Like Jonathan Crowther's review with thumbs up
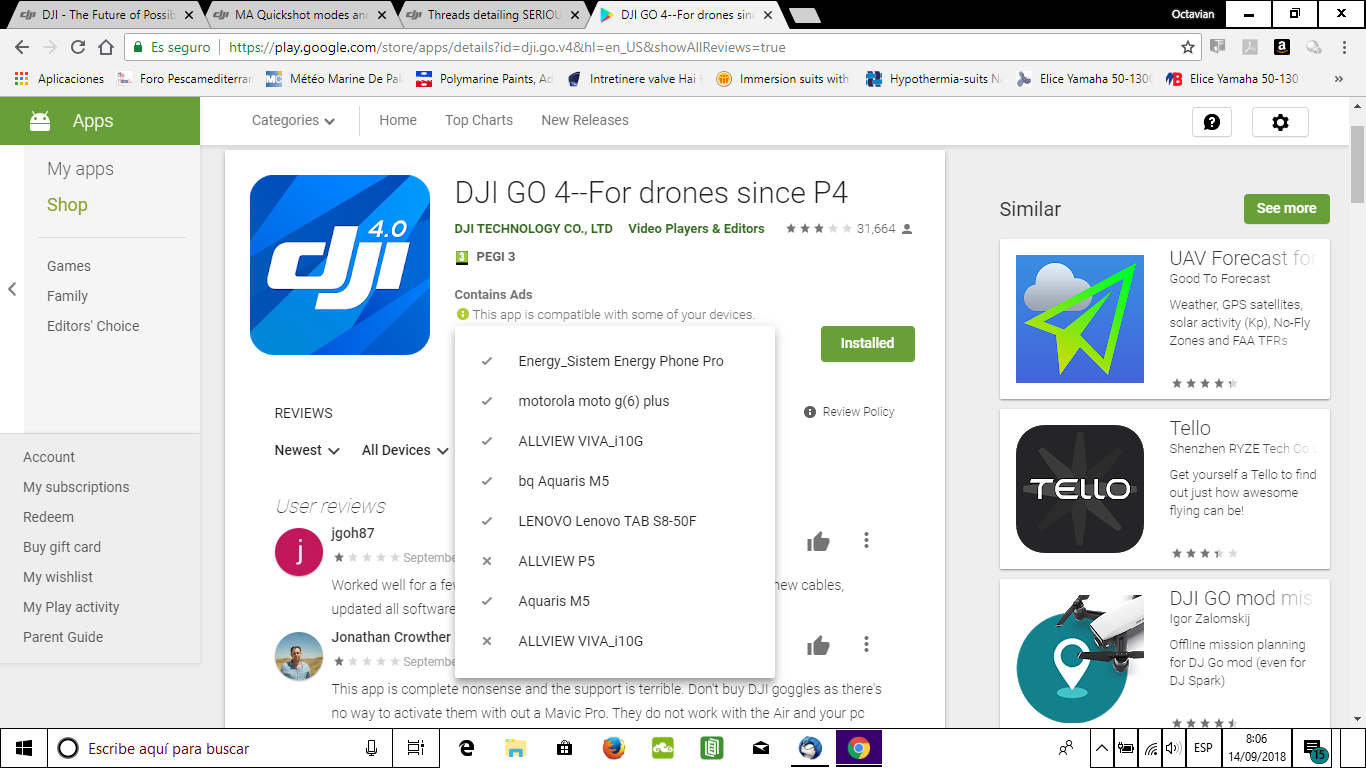 819,646
